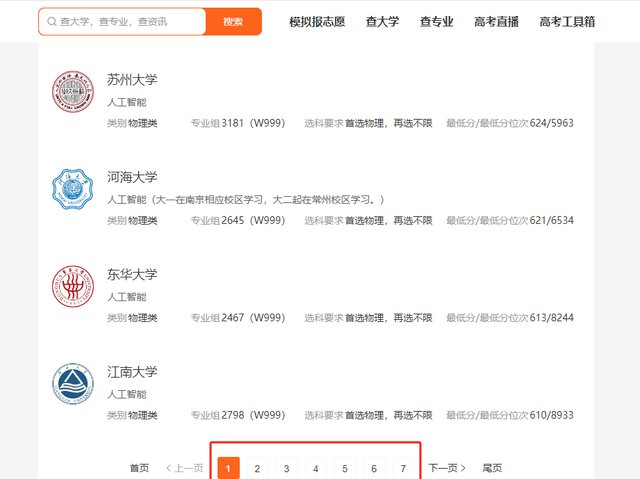Jump to 尾页 last page
The height and width of the screenshot is (479, 640).
tap(492, 468)
